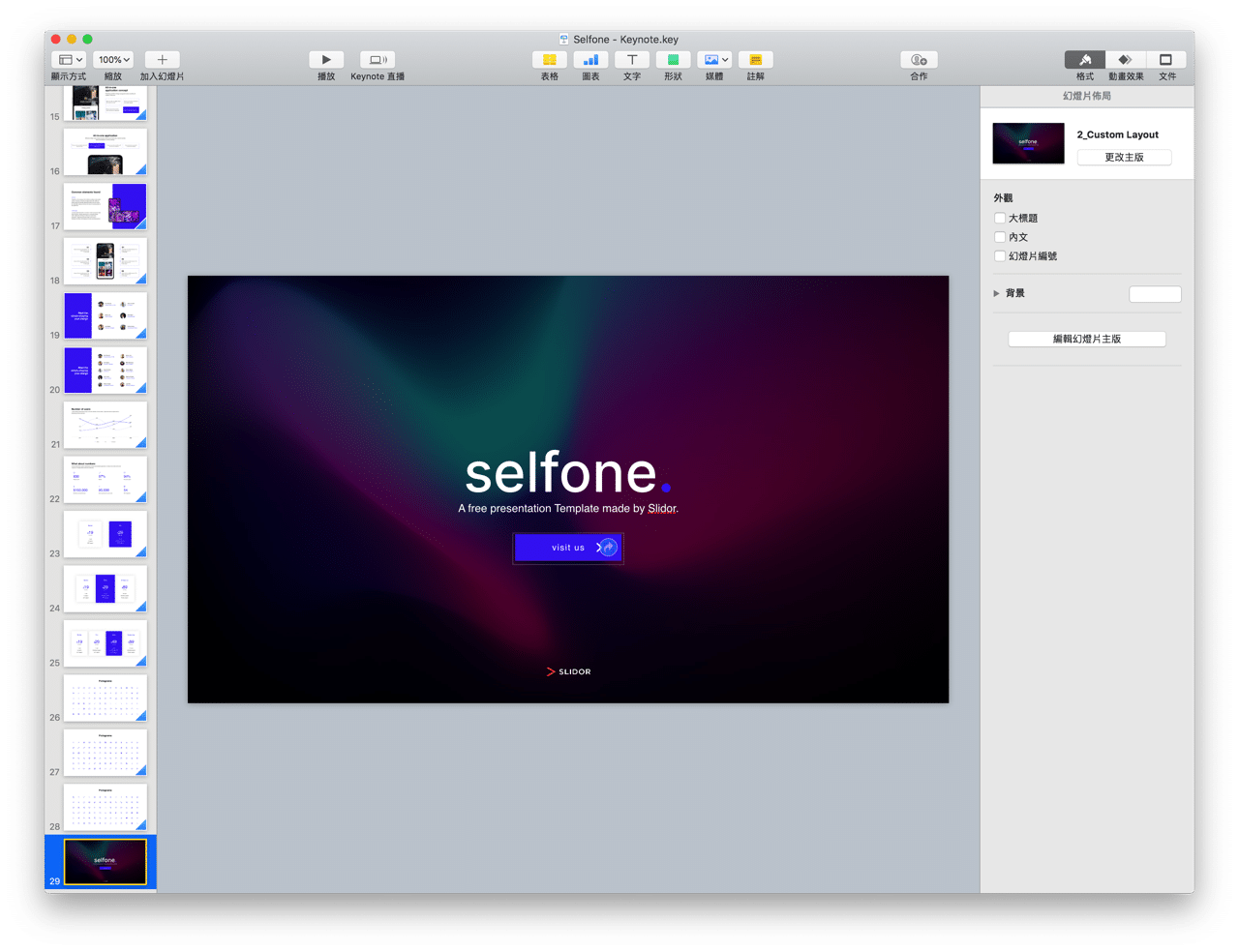Switch to the 動畫效果 animation panel icon

[1126, 59]
